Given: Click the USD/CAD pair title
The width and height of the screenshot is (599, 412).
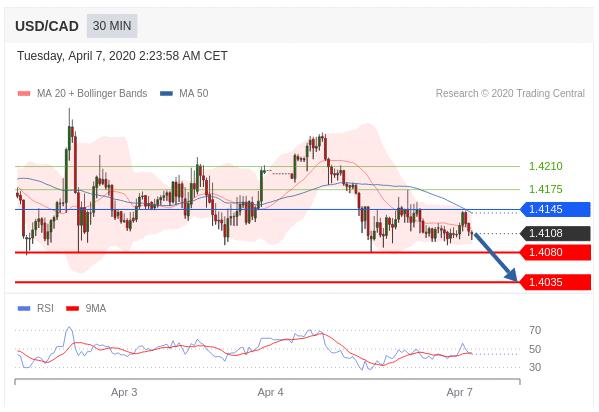Looking at the screenshot, I should [47, 26].
